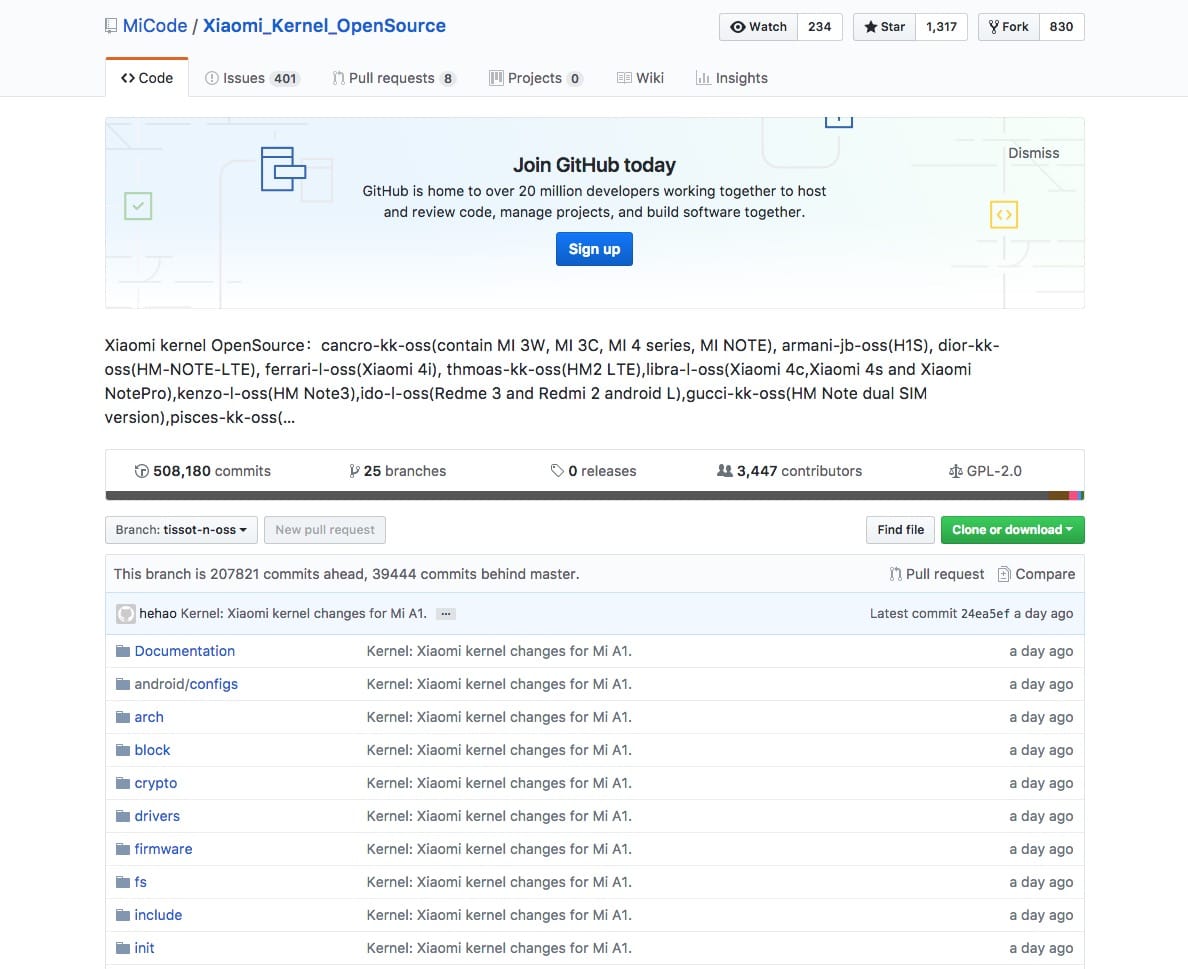Click the folder icon next to arch
Screen dimensions: 1188x969
[x=123, y=717]
